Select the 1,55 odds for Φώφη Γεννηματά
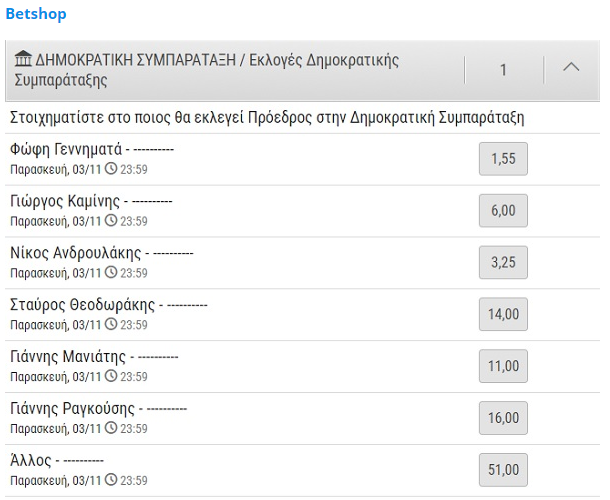Screen dimensions: 610x500 point(503,159)
